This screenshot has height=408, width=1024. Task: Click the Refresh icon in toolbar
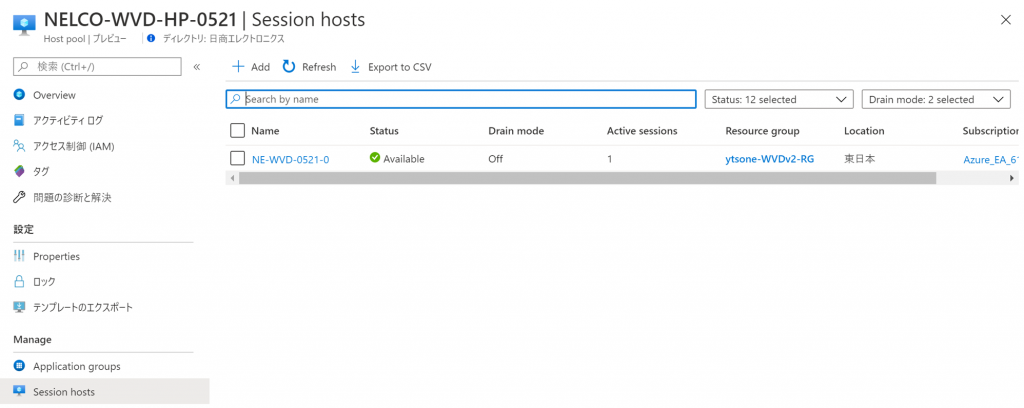289,67
